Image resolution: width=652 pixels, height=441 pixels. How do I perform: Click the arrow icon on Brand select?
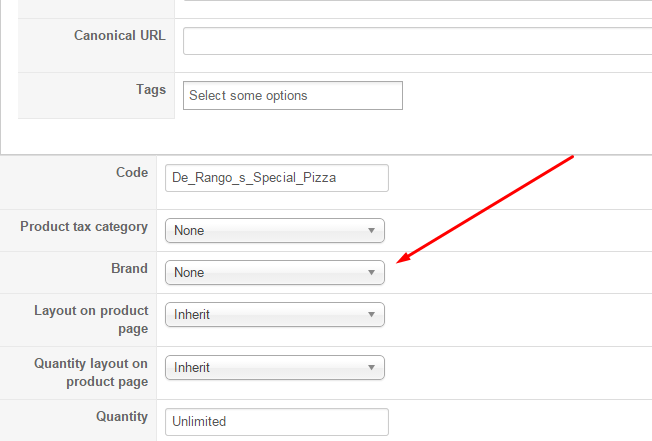point(371,272)
